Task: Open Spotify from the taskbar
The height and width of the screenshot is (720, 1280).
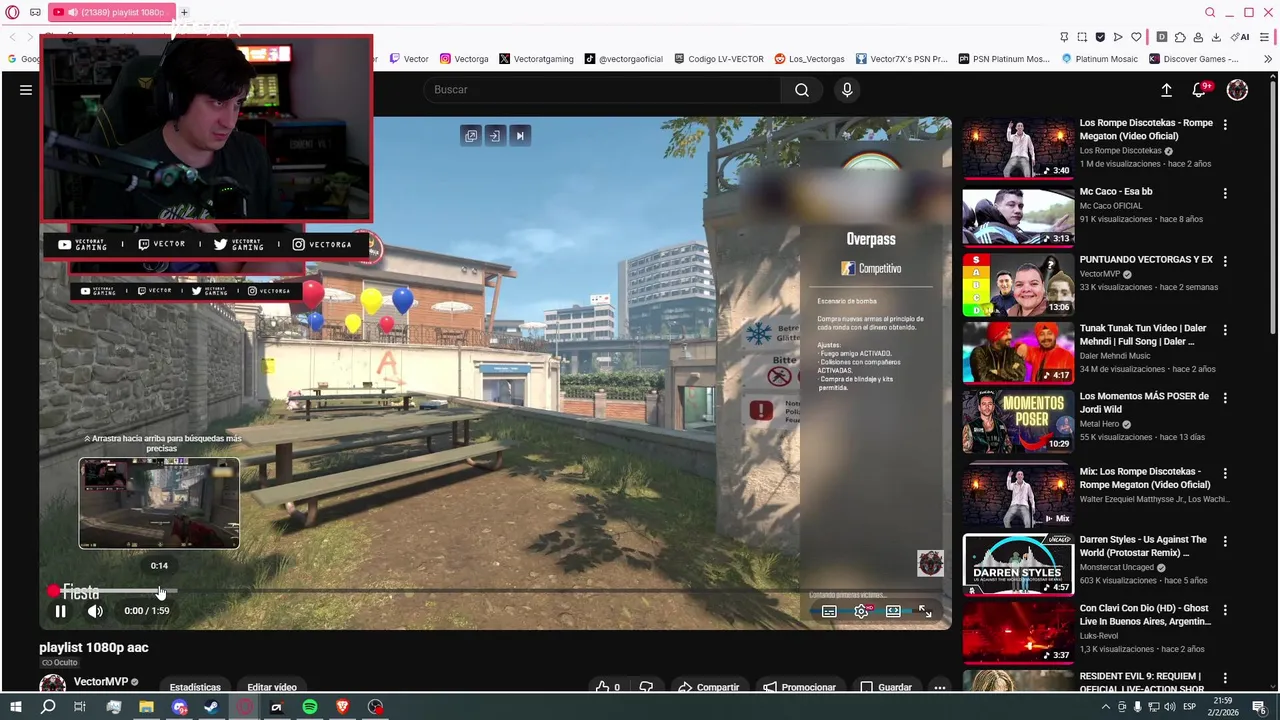Action: pyautogui.click(x=310, y=707)
